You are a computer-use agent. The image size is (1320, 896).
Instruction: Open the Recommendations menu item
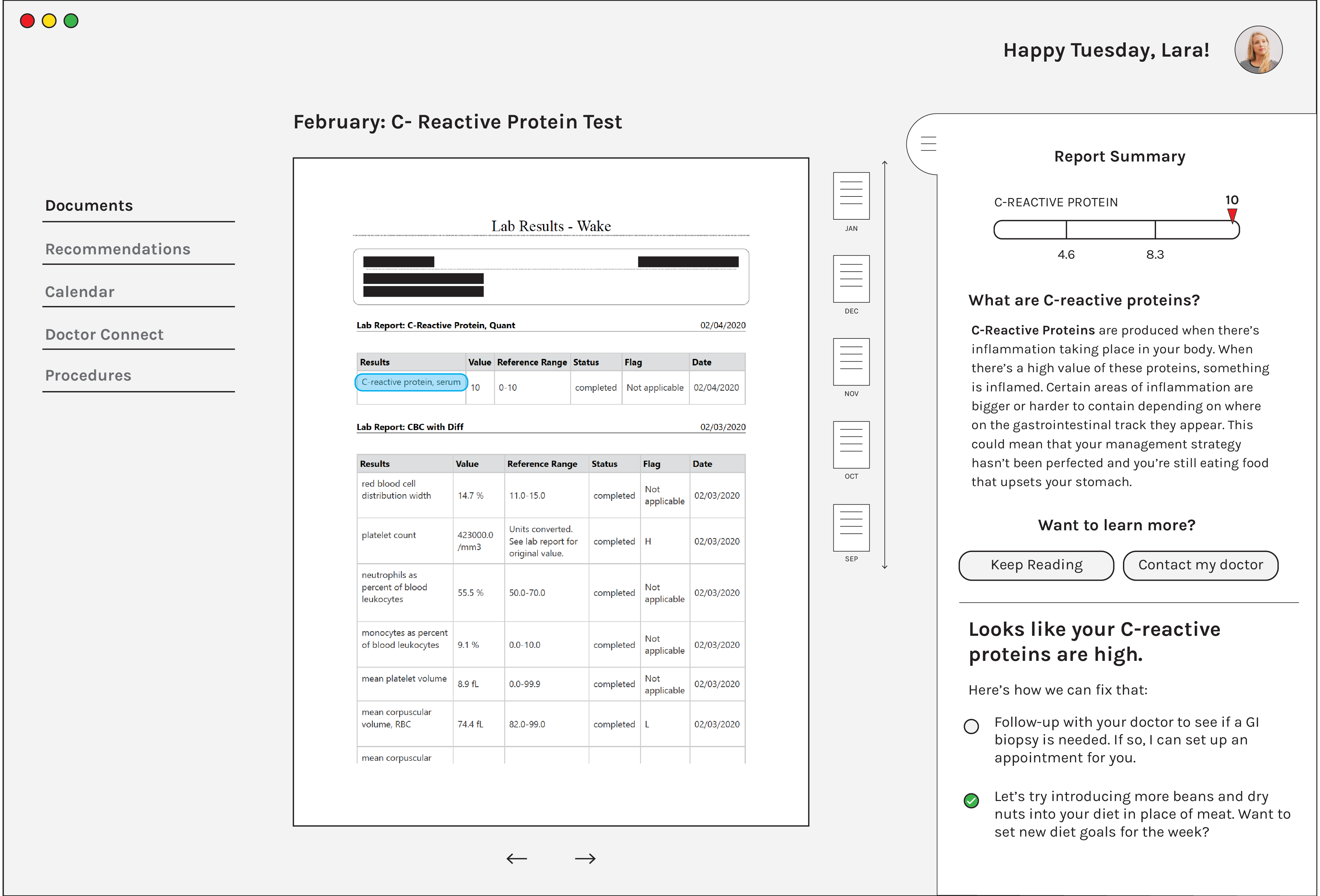pos(118,249)
